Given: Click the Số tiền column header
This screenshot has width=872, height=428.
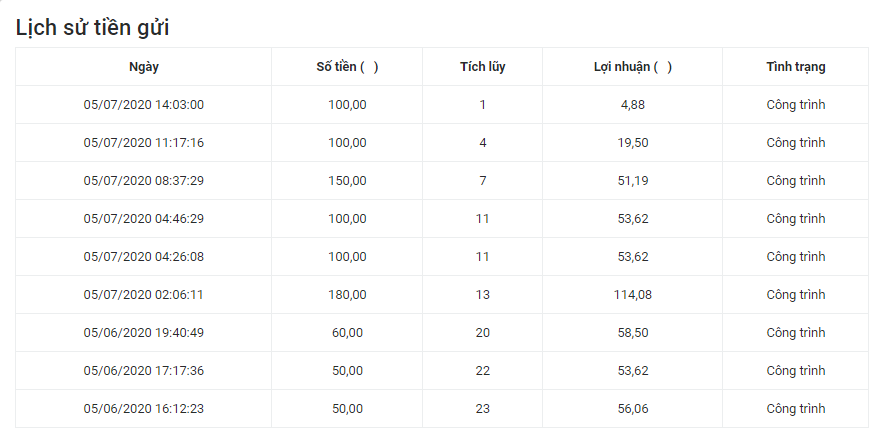Looking at the screenshot, I should (x=347, y=67).
